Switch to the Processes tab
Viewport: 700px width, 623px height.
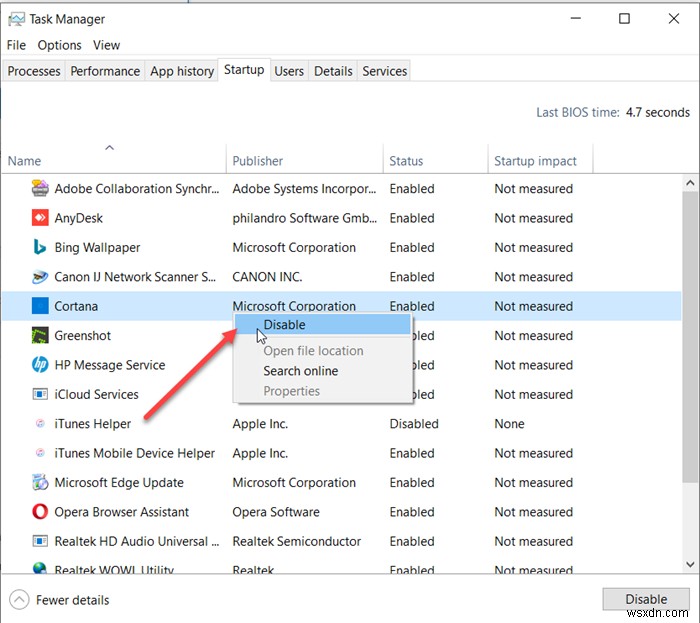tap(34, 71)
